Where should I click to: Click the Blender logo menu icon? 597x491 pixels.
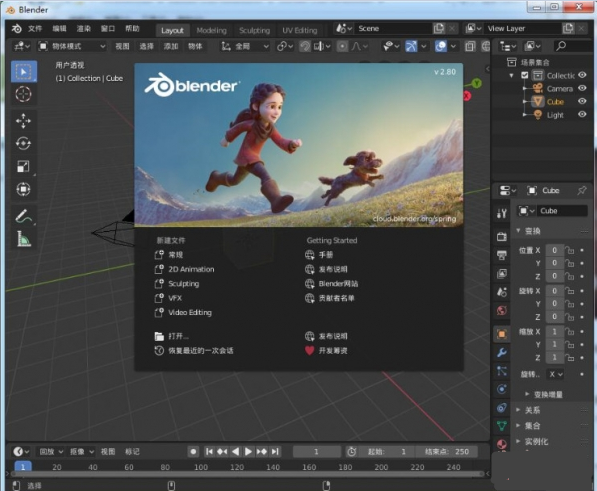pos(16,29)
